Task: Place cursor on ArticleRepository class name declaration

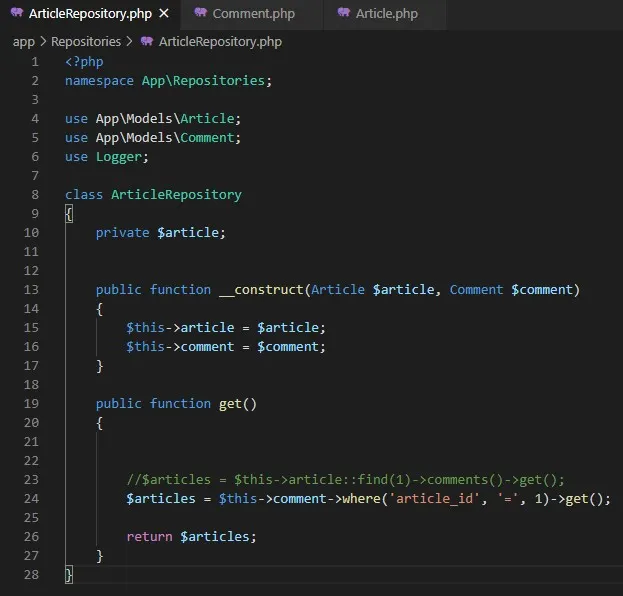Action: pyautogui.click(x=176, y=195)
